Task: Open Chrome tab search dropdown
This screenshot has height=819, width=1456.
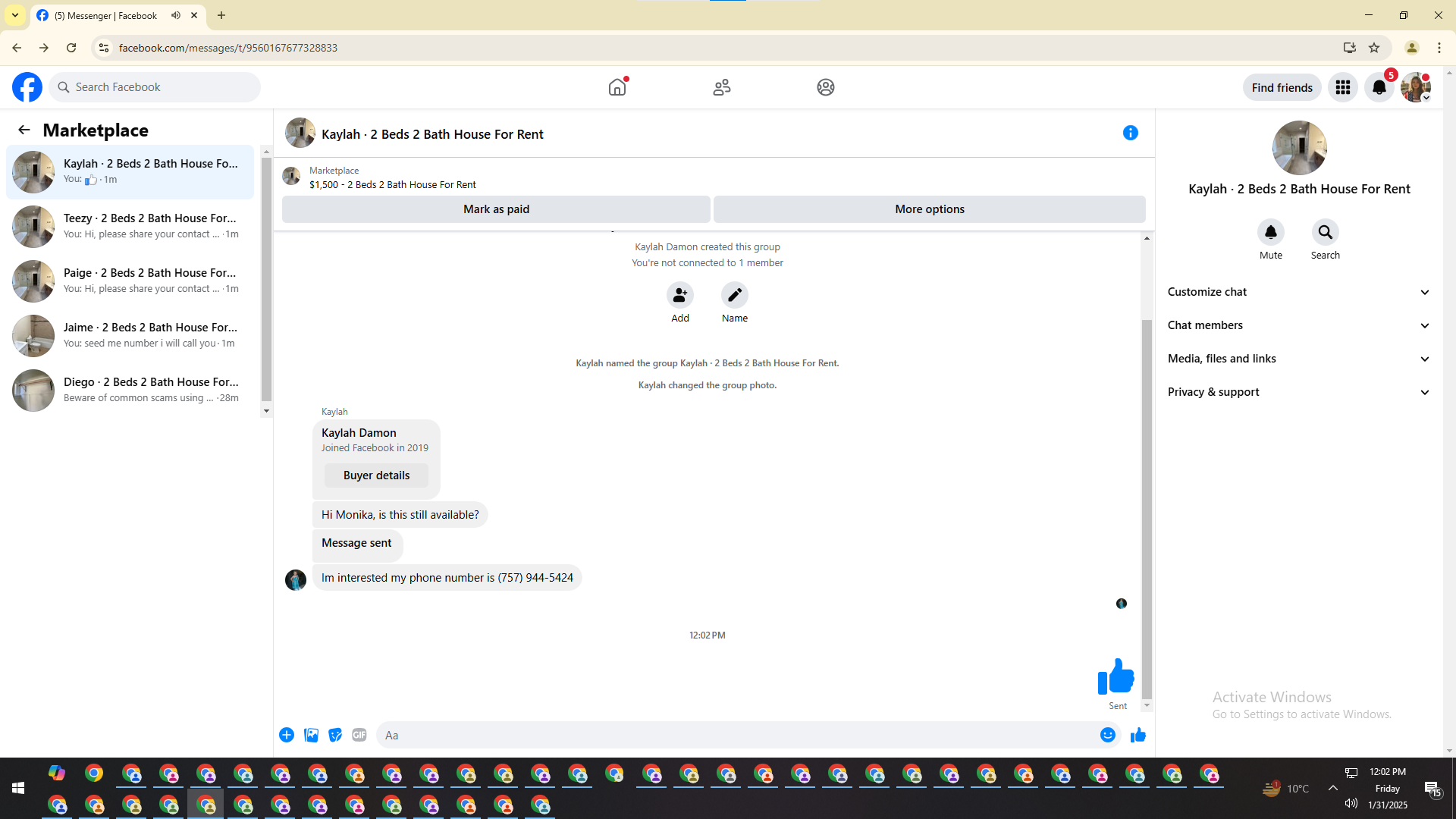Action: 15,15
